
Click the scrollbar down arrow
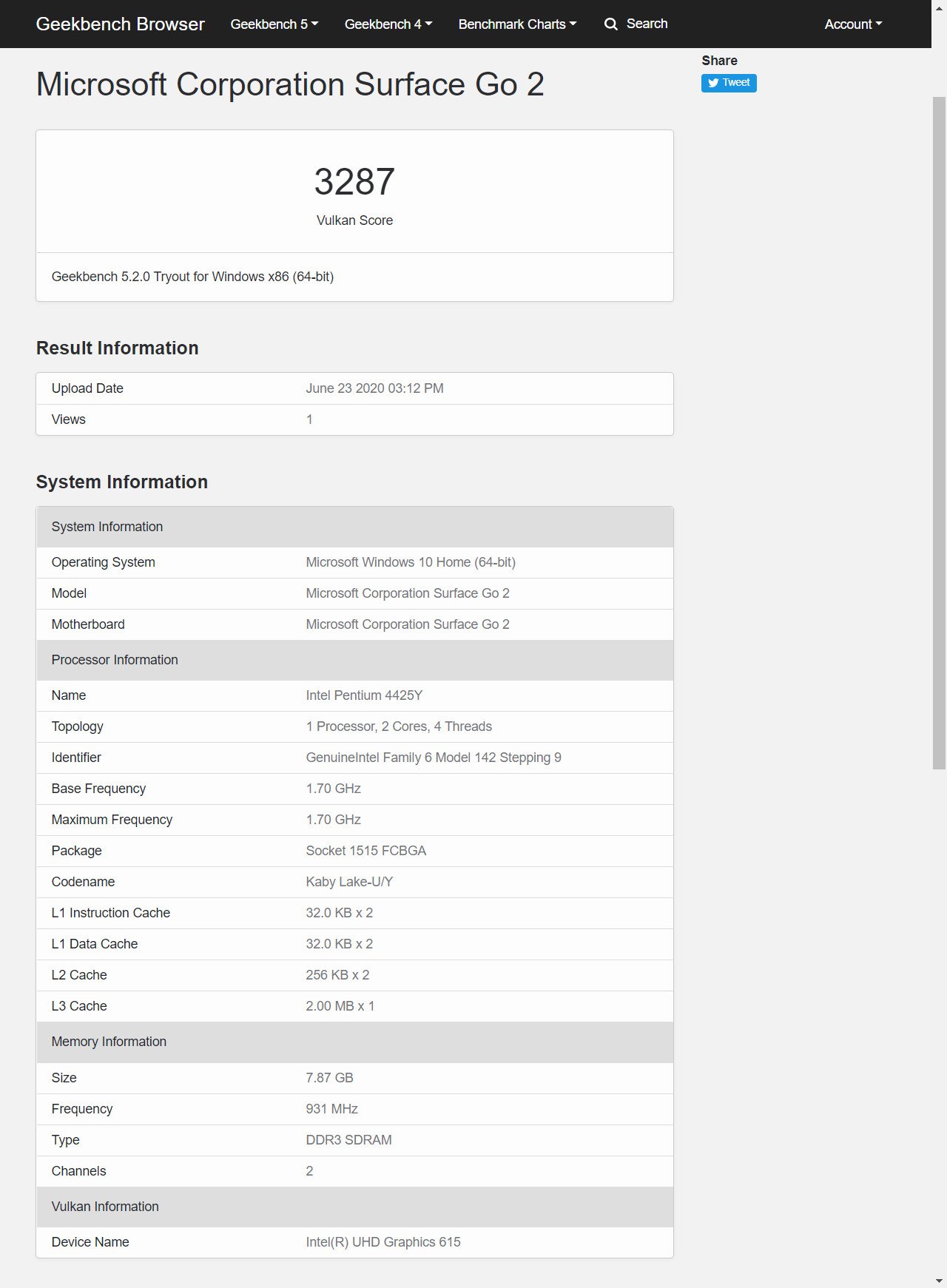(x=939, y=1281)
